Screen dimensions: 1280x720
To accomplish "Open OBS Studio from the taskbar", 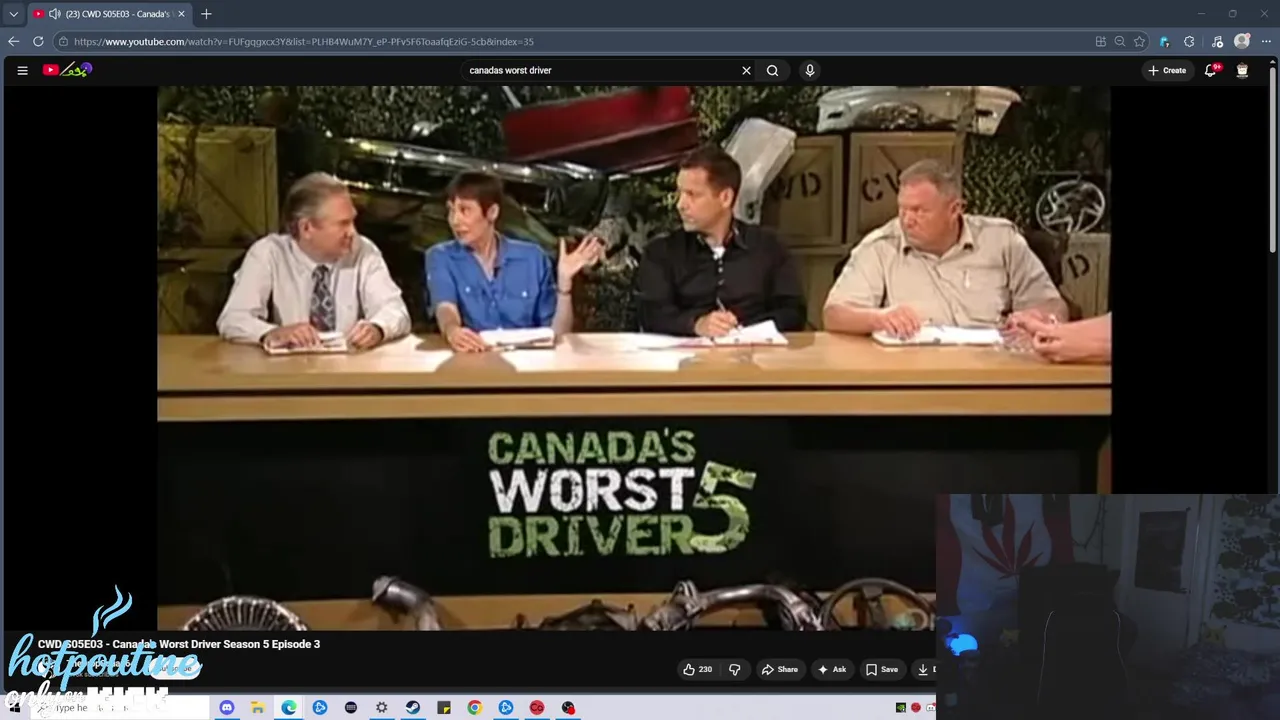I will coord(568,708).
